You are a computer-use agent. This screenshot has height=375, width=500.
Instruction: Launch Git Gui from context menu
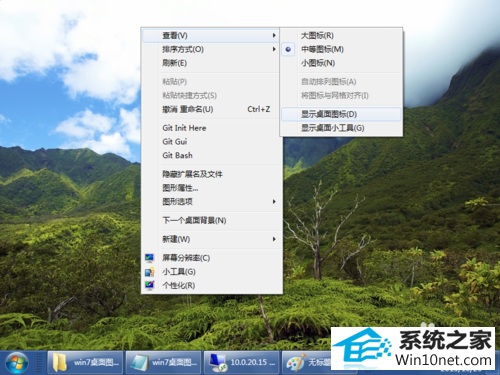212,142
